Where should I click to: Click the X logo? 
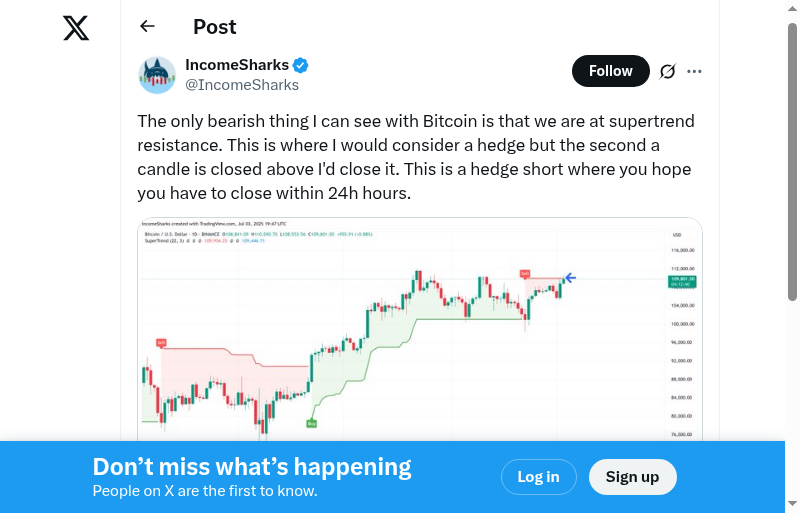76,28
